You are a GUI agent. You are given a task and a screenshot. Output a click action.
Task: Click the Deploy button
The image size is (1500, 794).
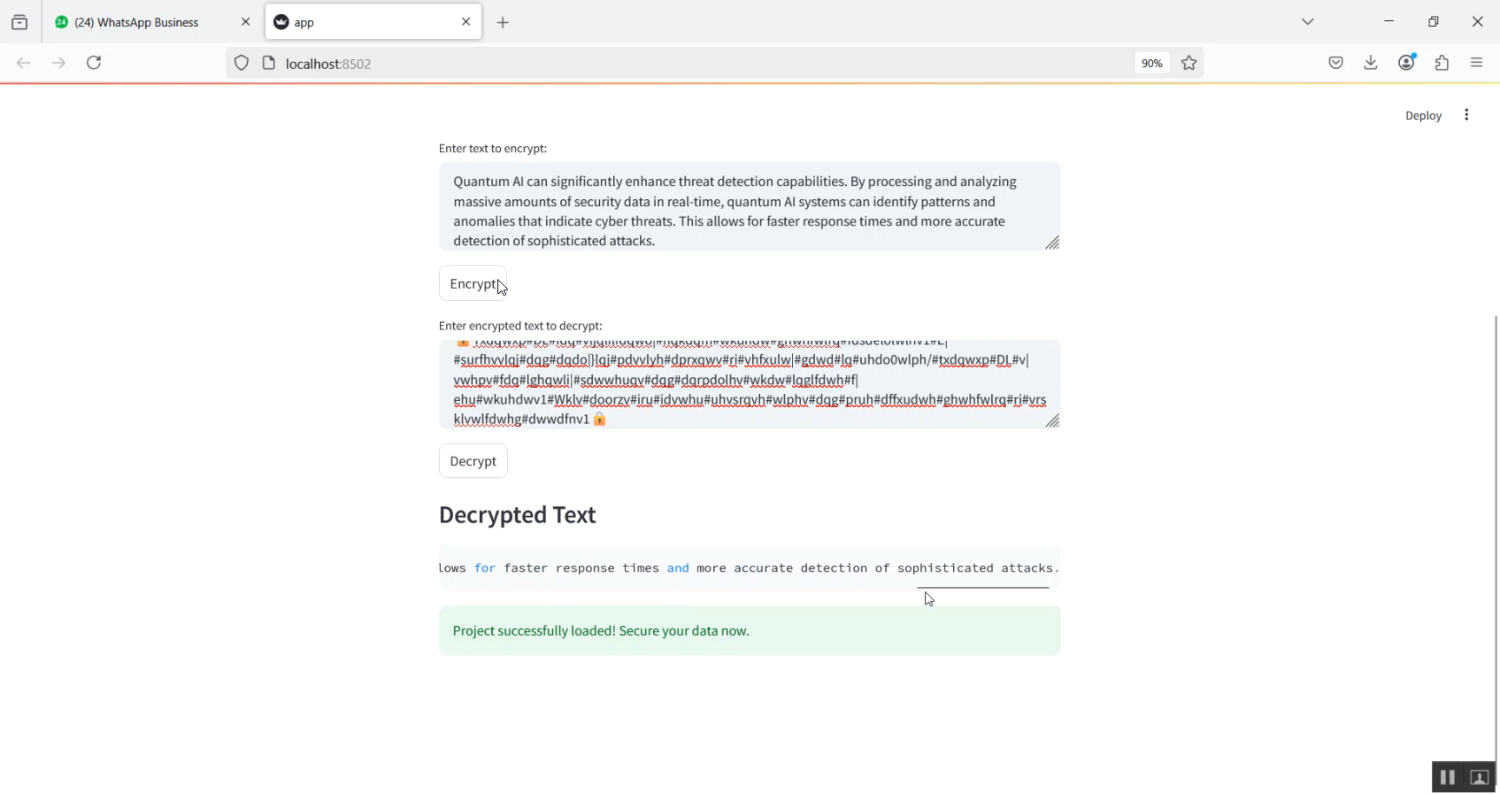point(1423,115)
